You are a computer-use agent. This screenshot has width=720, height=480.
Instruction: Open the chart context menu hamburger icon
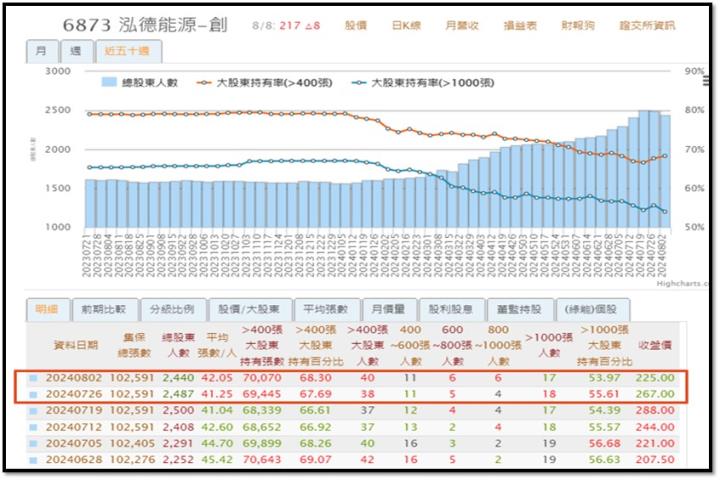tap(705, 81)
